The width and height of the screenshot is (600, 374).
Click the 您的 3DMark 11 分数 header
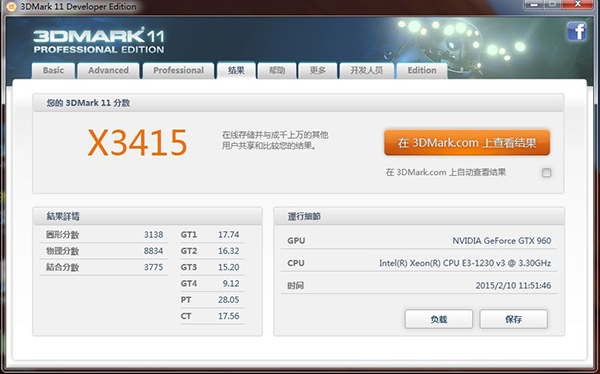click(88, 103)
